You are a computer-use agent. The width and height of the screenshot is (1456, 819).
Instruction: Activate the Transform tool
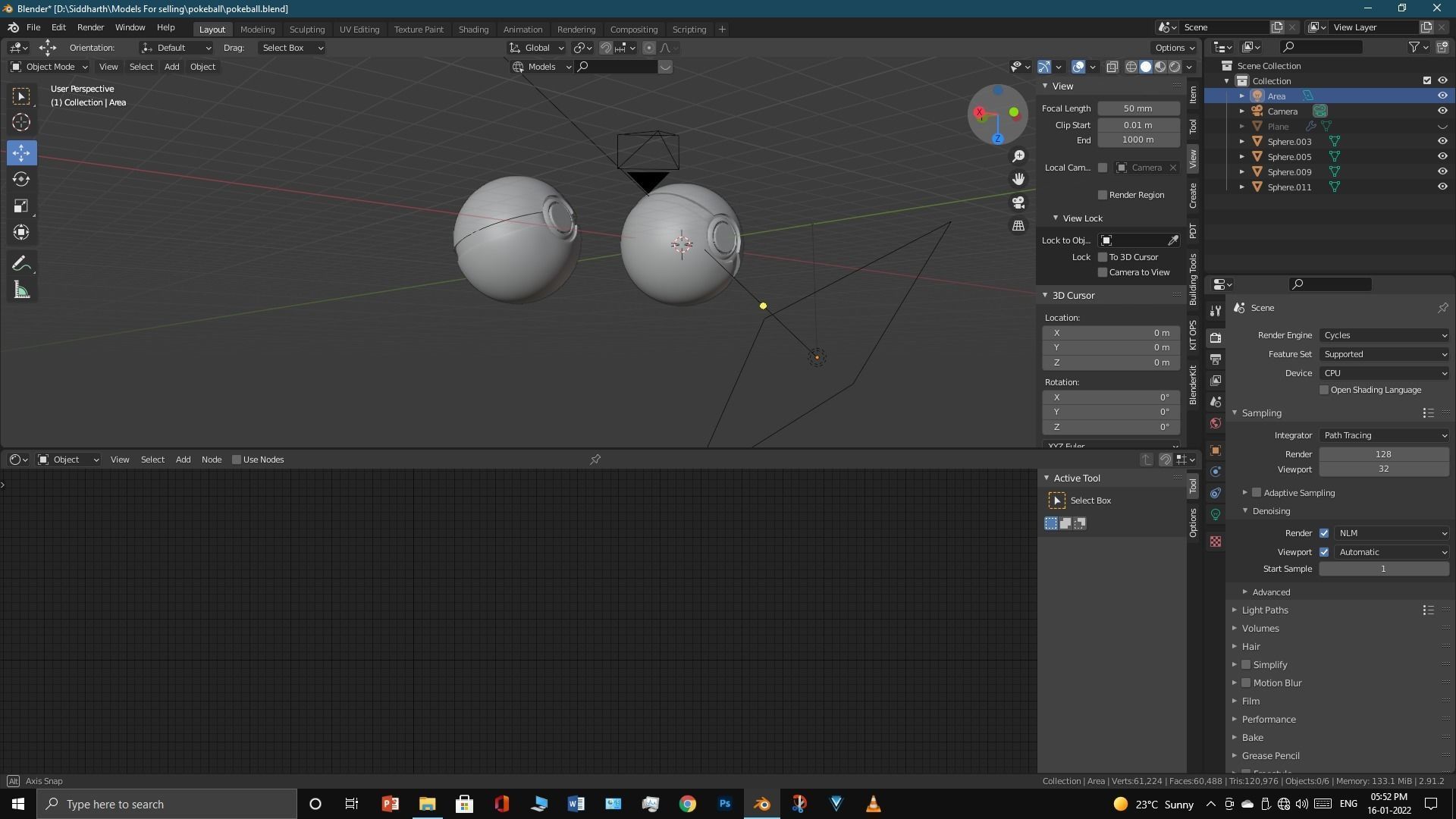(x=21, y=232)
